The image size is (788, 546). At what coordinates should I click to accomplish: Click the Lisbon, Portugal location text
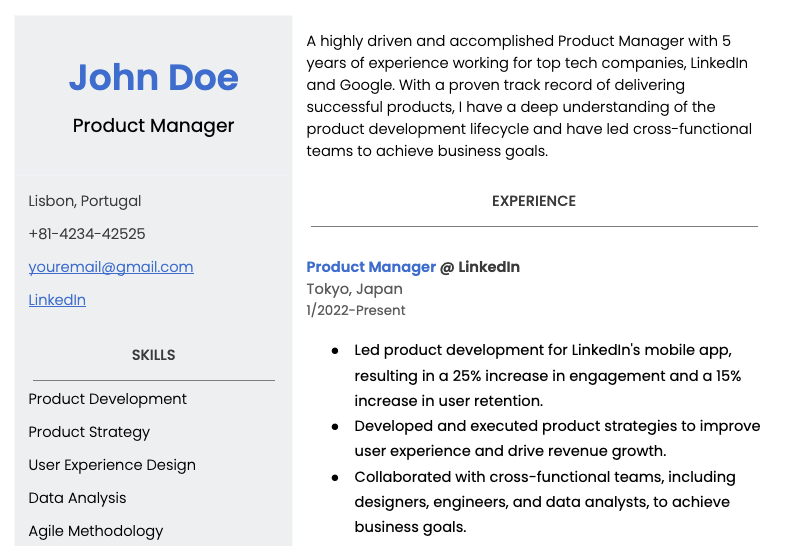(84, 201)
